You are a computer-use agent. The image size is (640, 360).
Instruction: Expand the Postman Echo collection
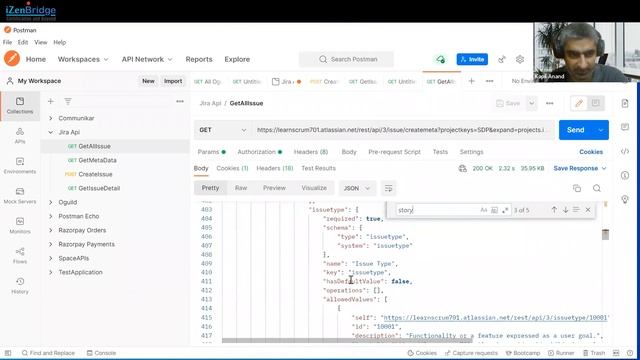point(51,216)
